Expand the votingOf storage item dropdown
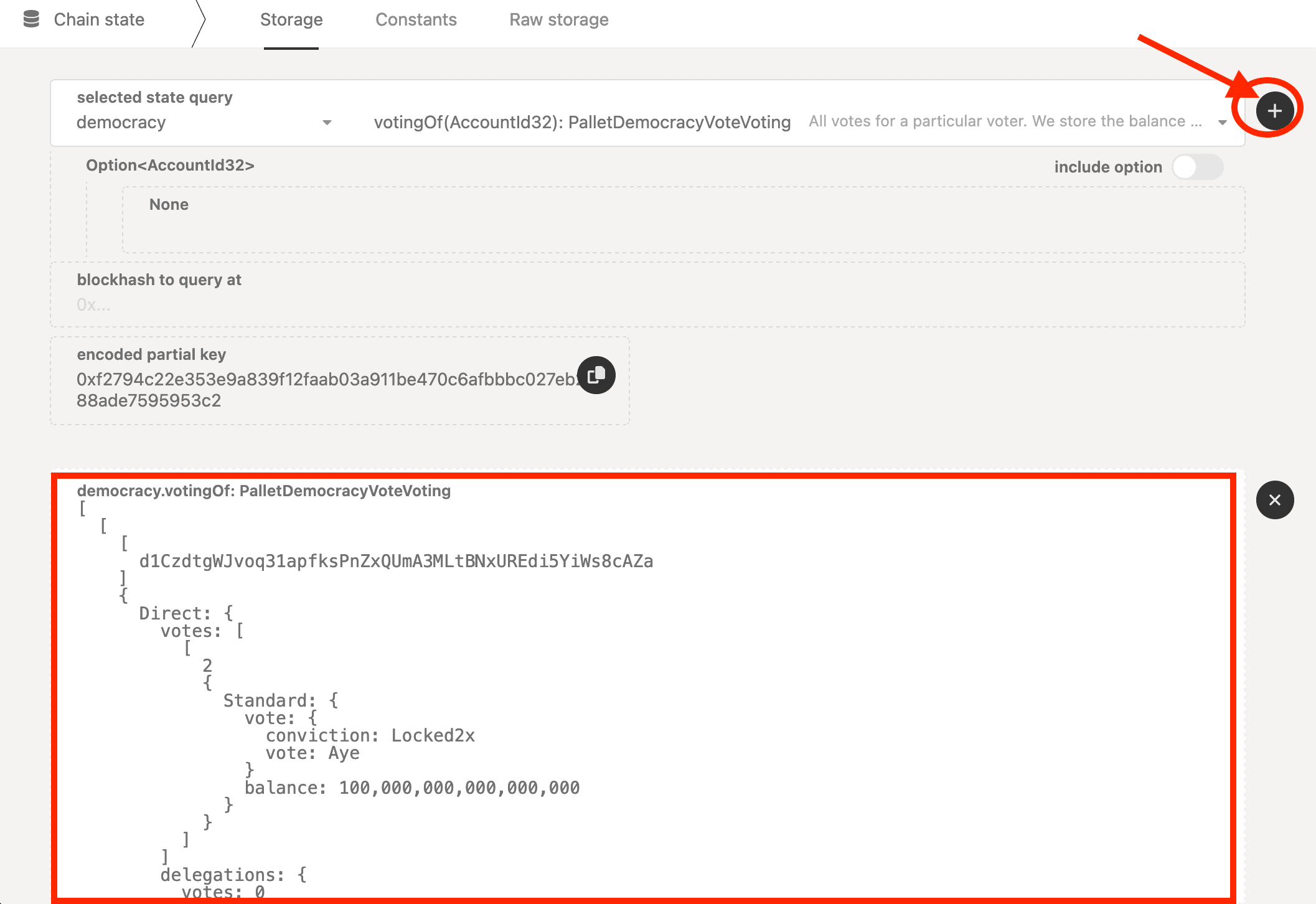 click(1222, 123)
